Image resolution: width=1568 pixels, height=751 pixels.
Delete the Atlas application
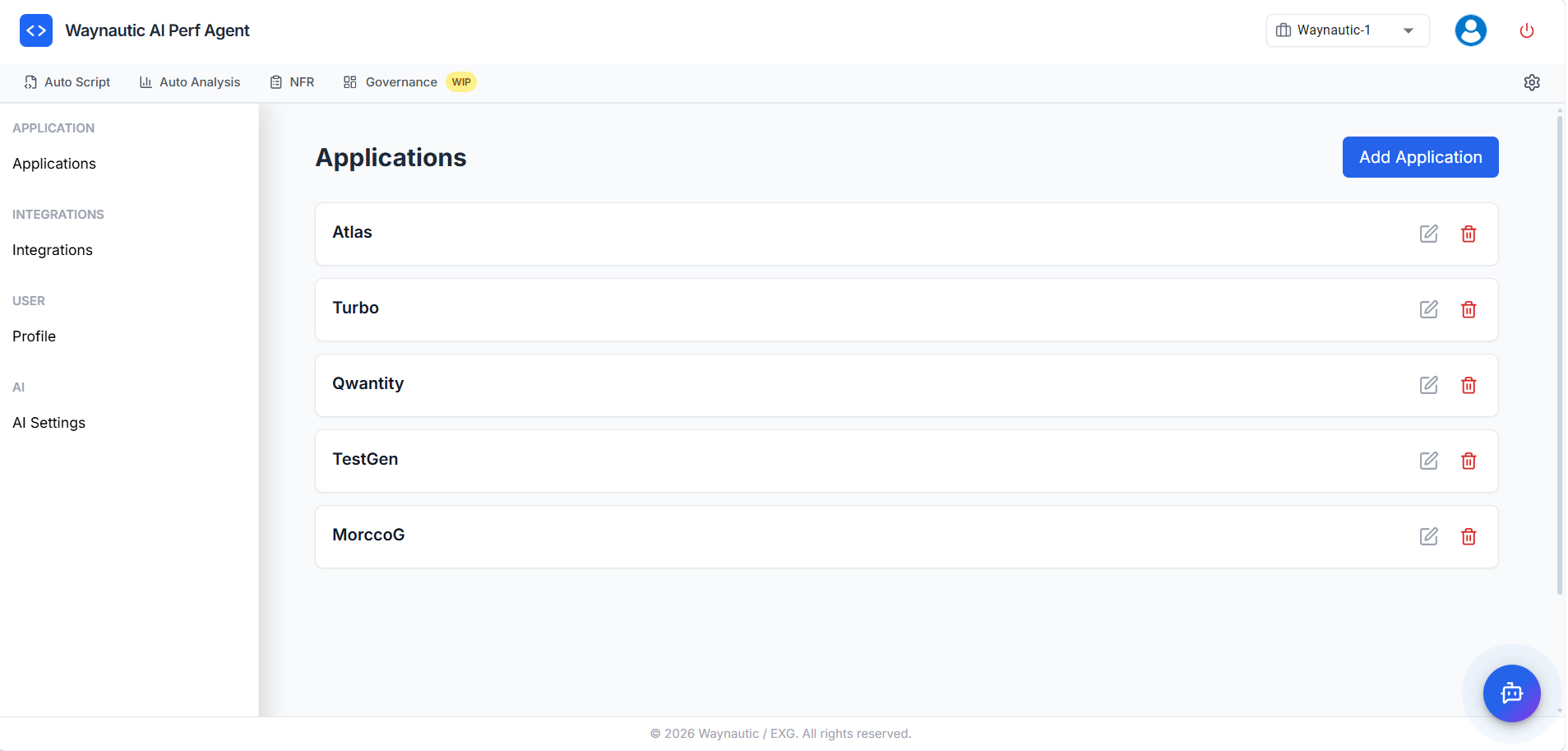click(x=1469, y=234)
